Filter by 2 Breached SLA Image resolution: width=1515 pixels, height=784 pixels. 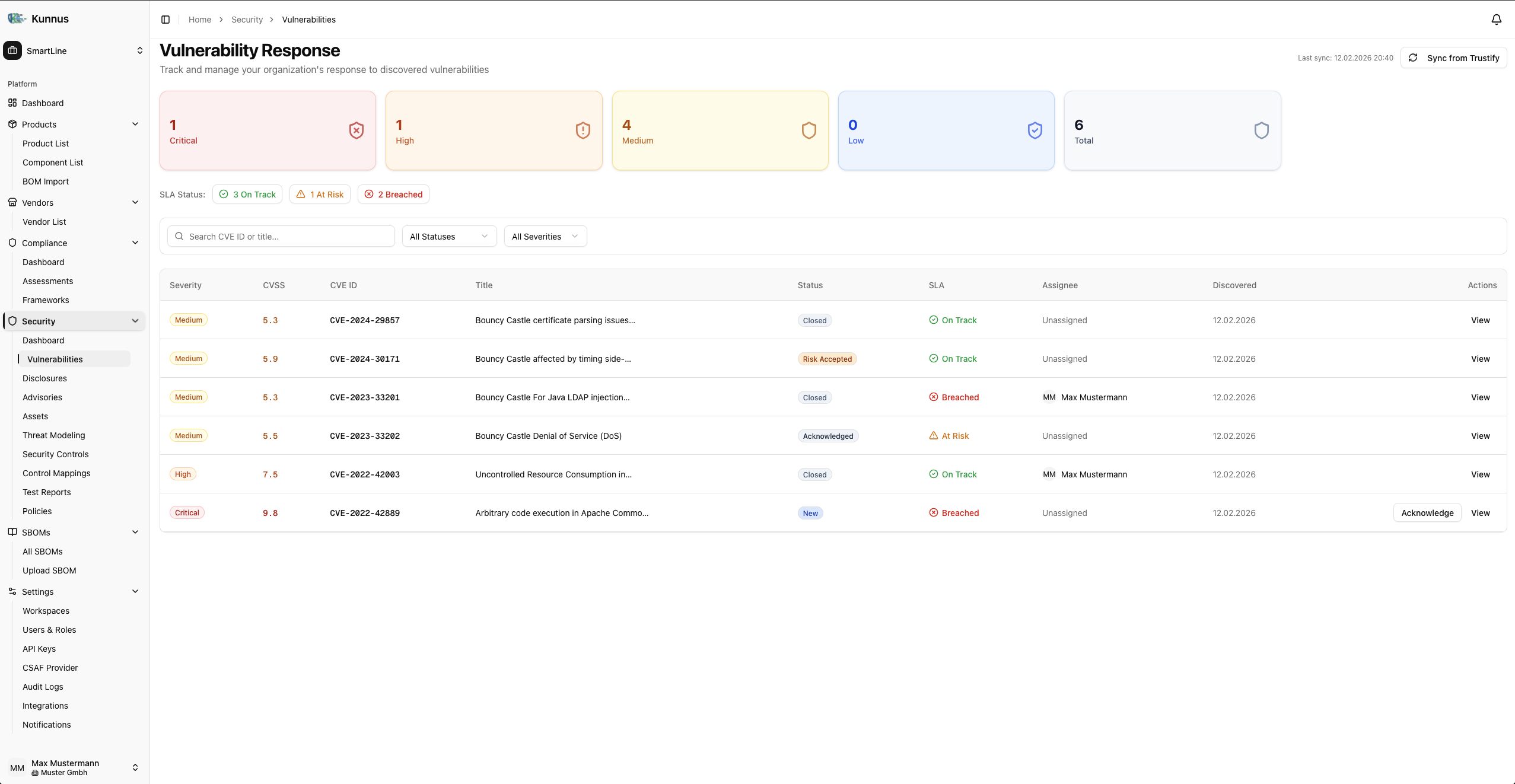coord(393,195)
